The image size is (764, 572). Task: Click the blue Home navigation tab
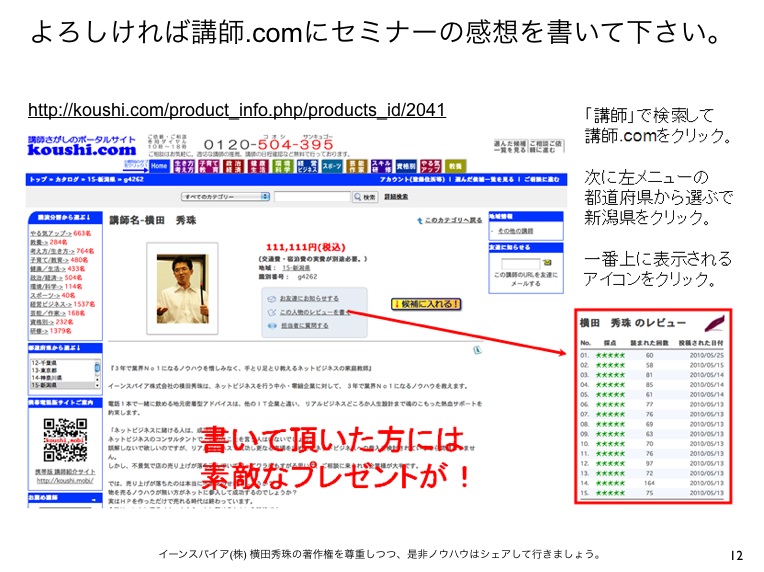point(156,165)
